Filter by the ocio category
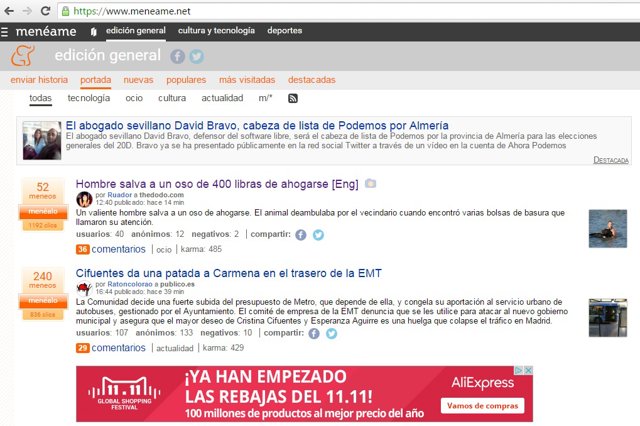 pyautogui.click(x=134, y=98)
